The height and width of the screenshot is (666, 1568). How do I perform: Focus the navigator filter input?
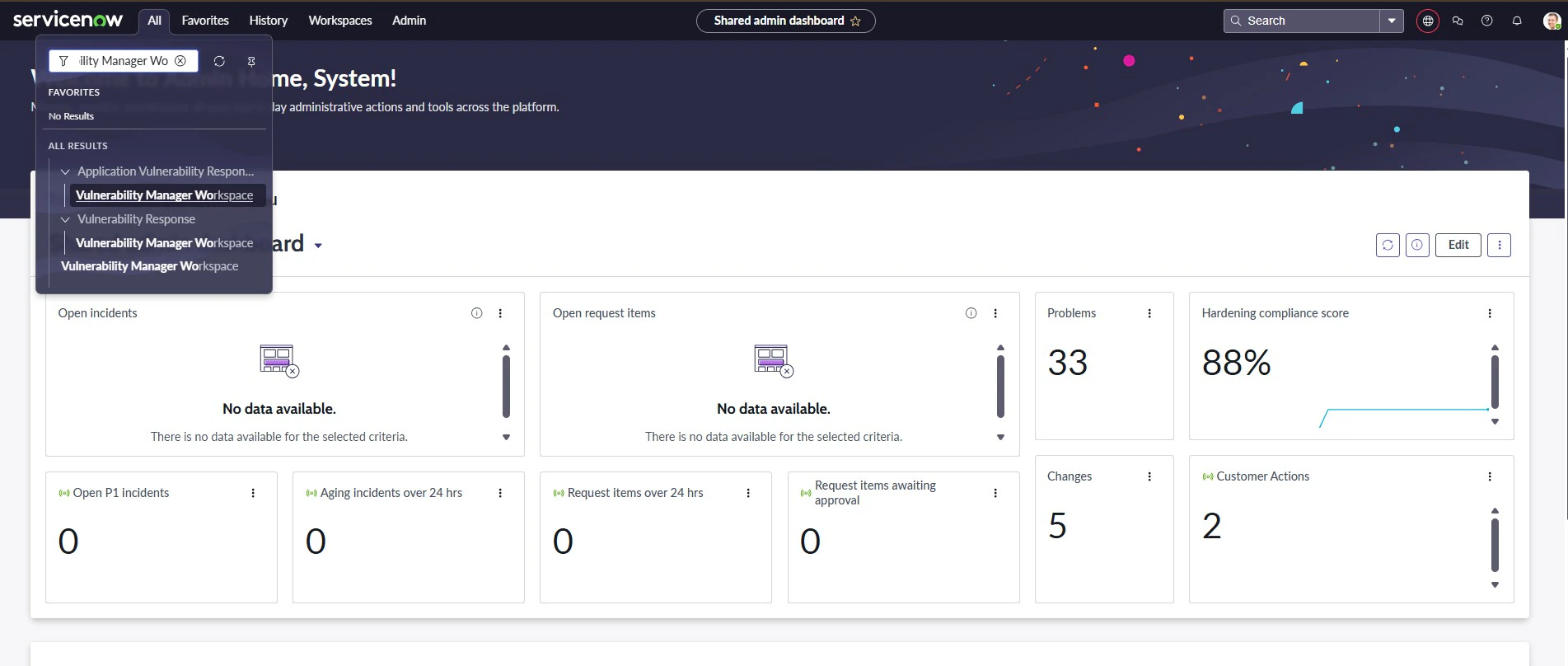coord(123,61)
